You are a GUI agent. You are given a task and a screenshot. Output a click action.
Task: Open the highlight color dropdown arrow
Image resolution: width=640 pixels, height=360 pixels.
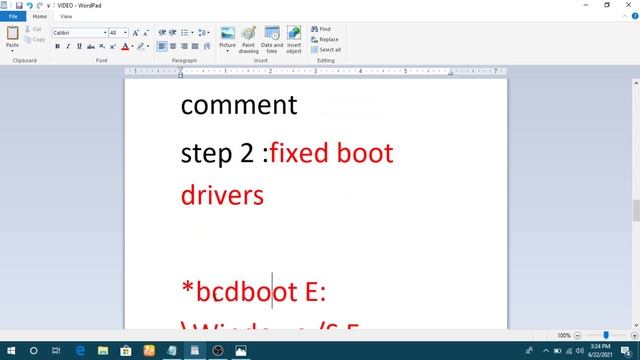pyautogui.click(x=148, y=46)
